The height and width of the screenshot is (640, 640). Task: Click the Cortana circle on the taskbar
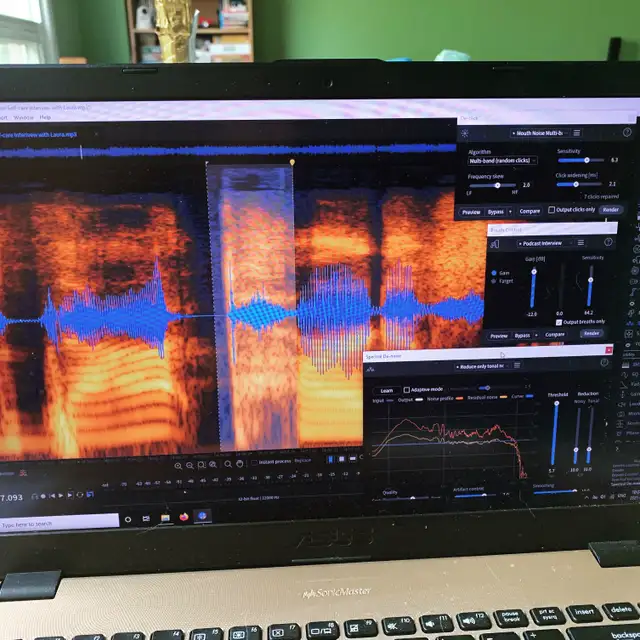(x=128, y=519)
